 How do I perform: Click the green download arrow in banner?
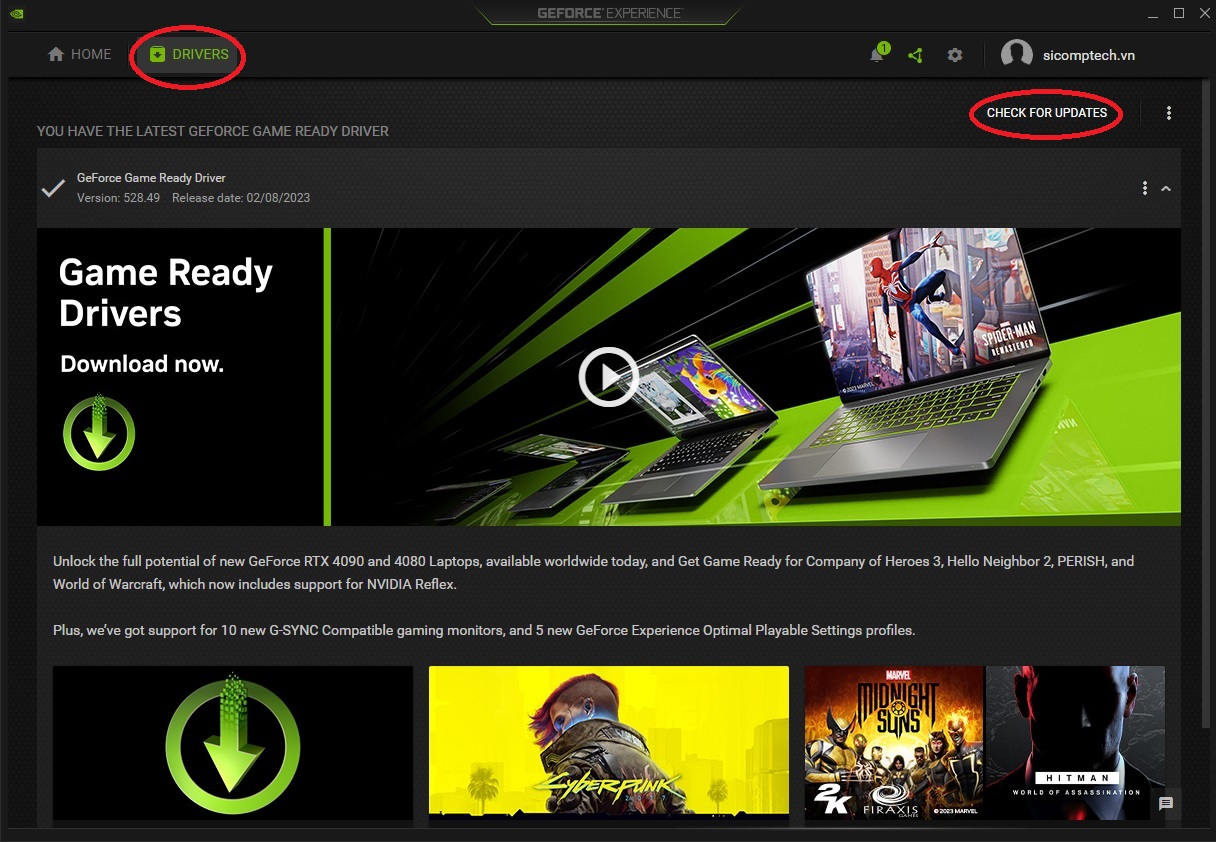[99, 433]
